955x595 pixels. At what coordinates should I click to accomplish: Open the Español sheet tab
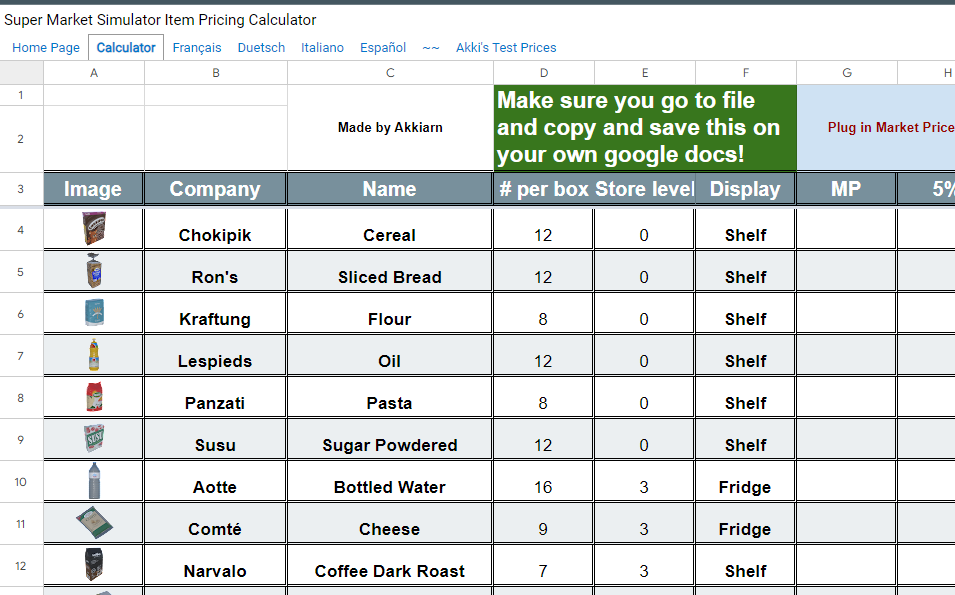(383, 47)
